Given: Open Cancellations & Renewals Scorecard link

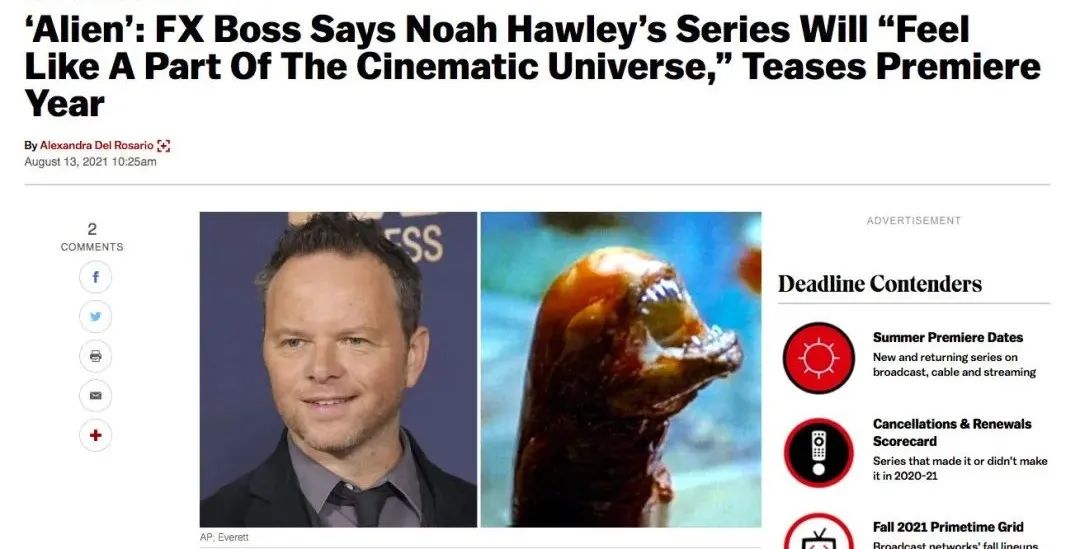Looking at the screenshot, I should coord(952,433).
